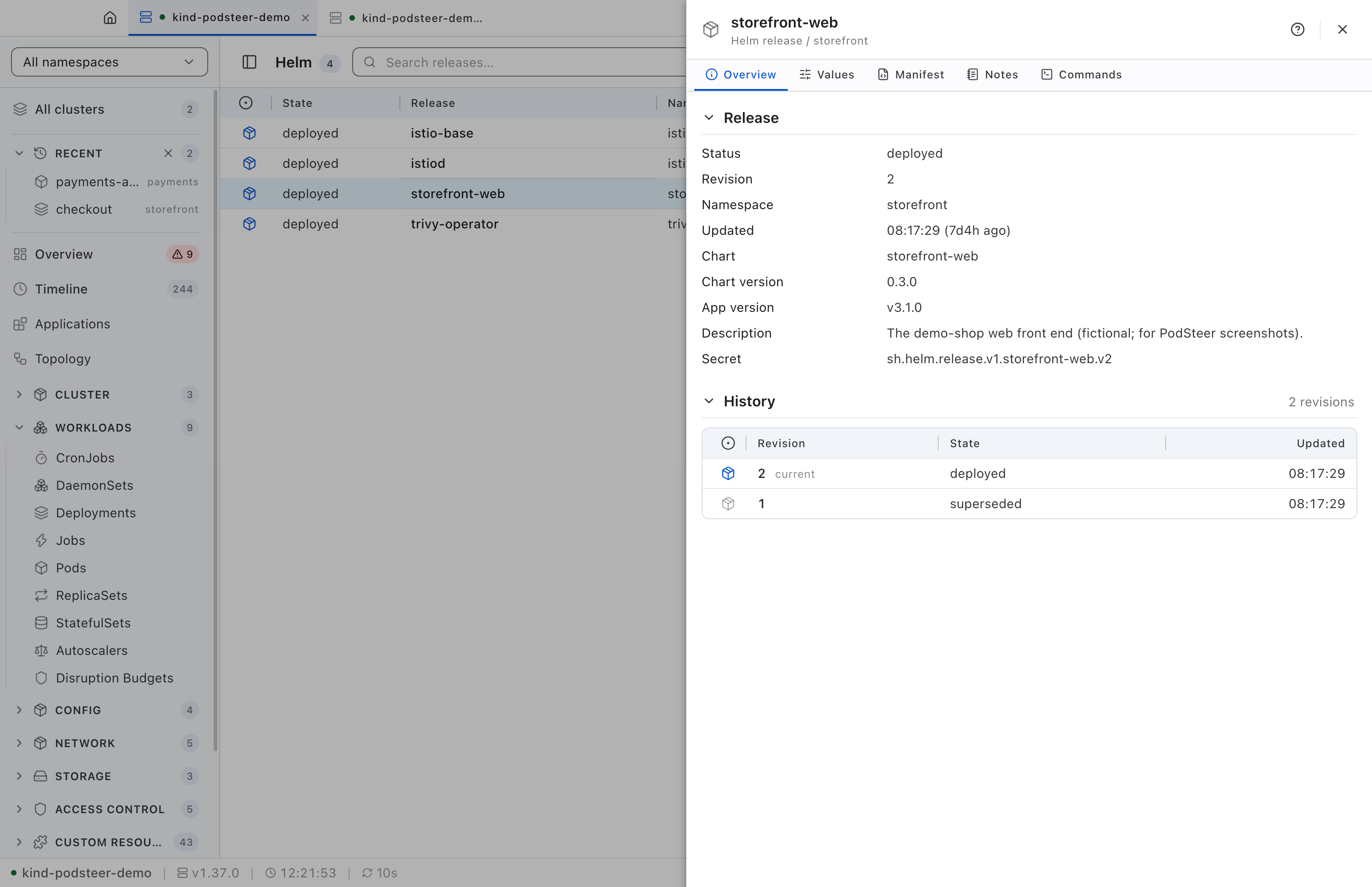Expand the NETWORK section
This screenshot has width=1372, height=887.
19,743
